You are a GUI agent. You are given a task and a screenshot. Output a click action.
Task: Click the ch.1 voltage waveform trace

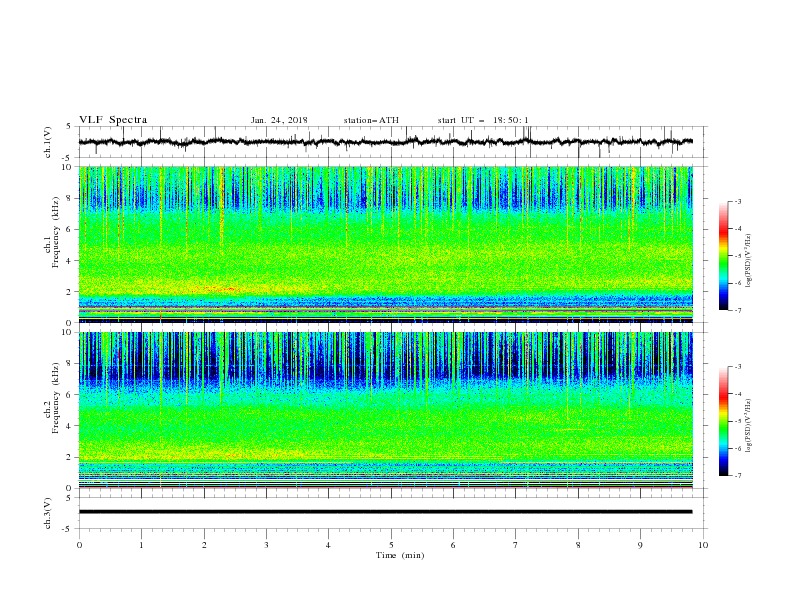[x=385, y=142]
